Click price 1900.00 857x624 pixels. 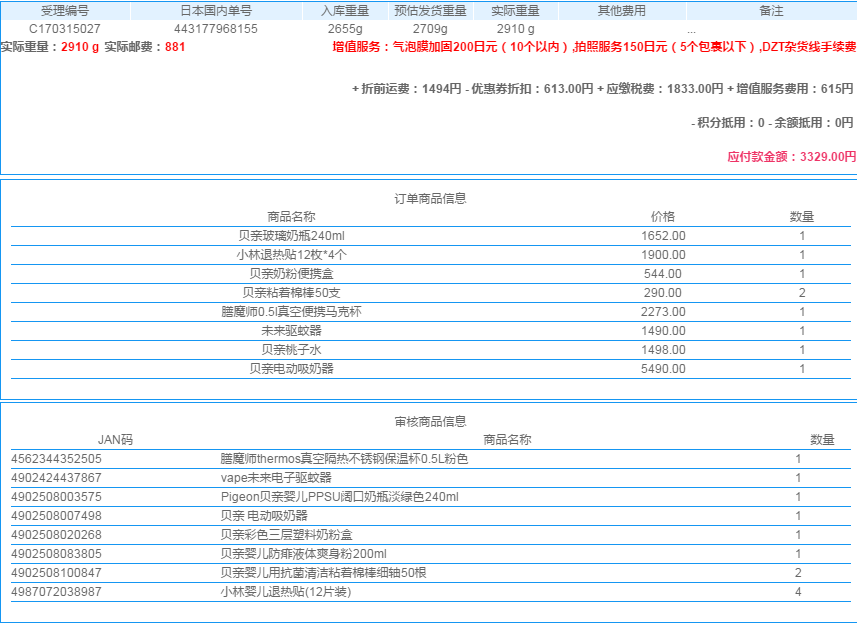point(663,255)
